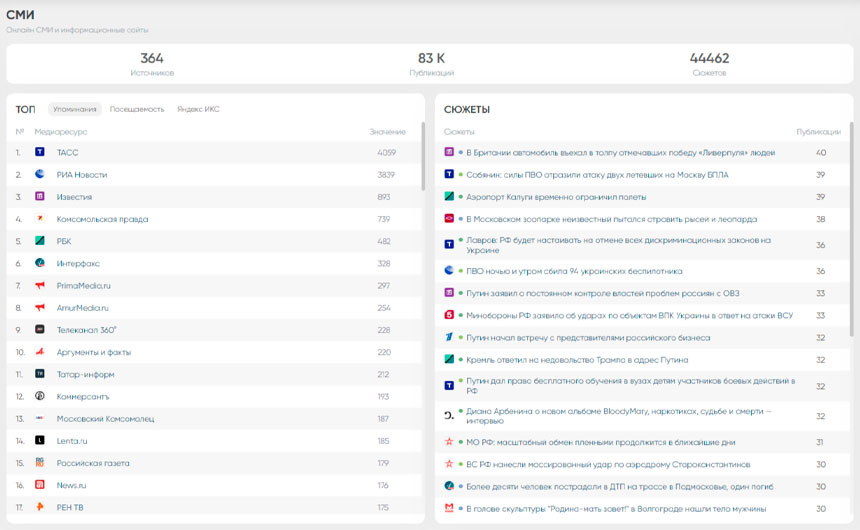860x530 pixels.
Task: Click the ТАСС logo icon in the top list
Action: tap(40, 153)
